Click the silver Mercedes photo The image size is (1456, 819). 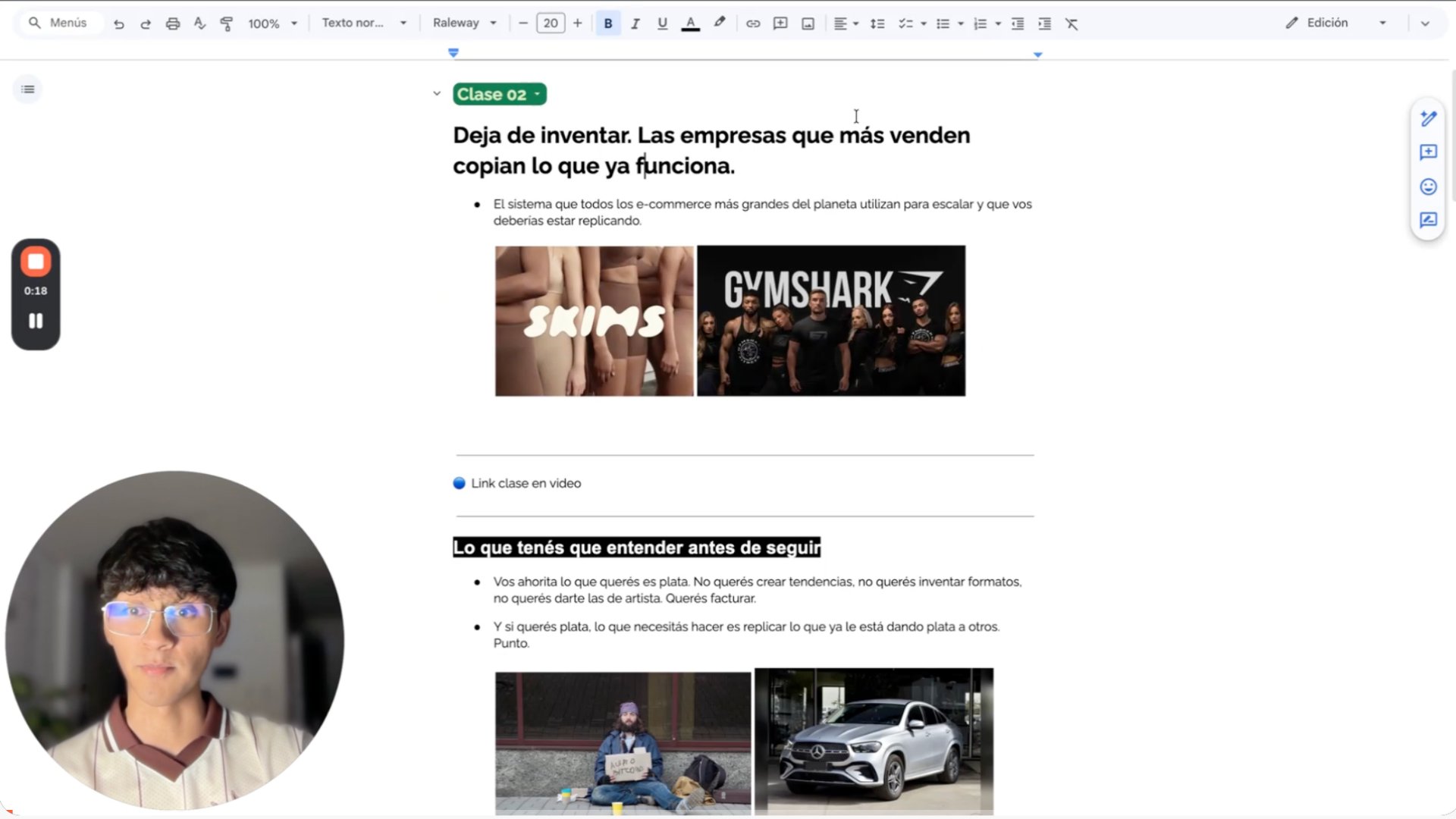[874, 742]
